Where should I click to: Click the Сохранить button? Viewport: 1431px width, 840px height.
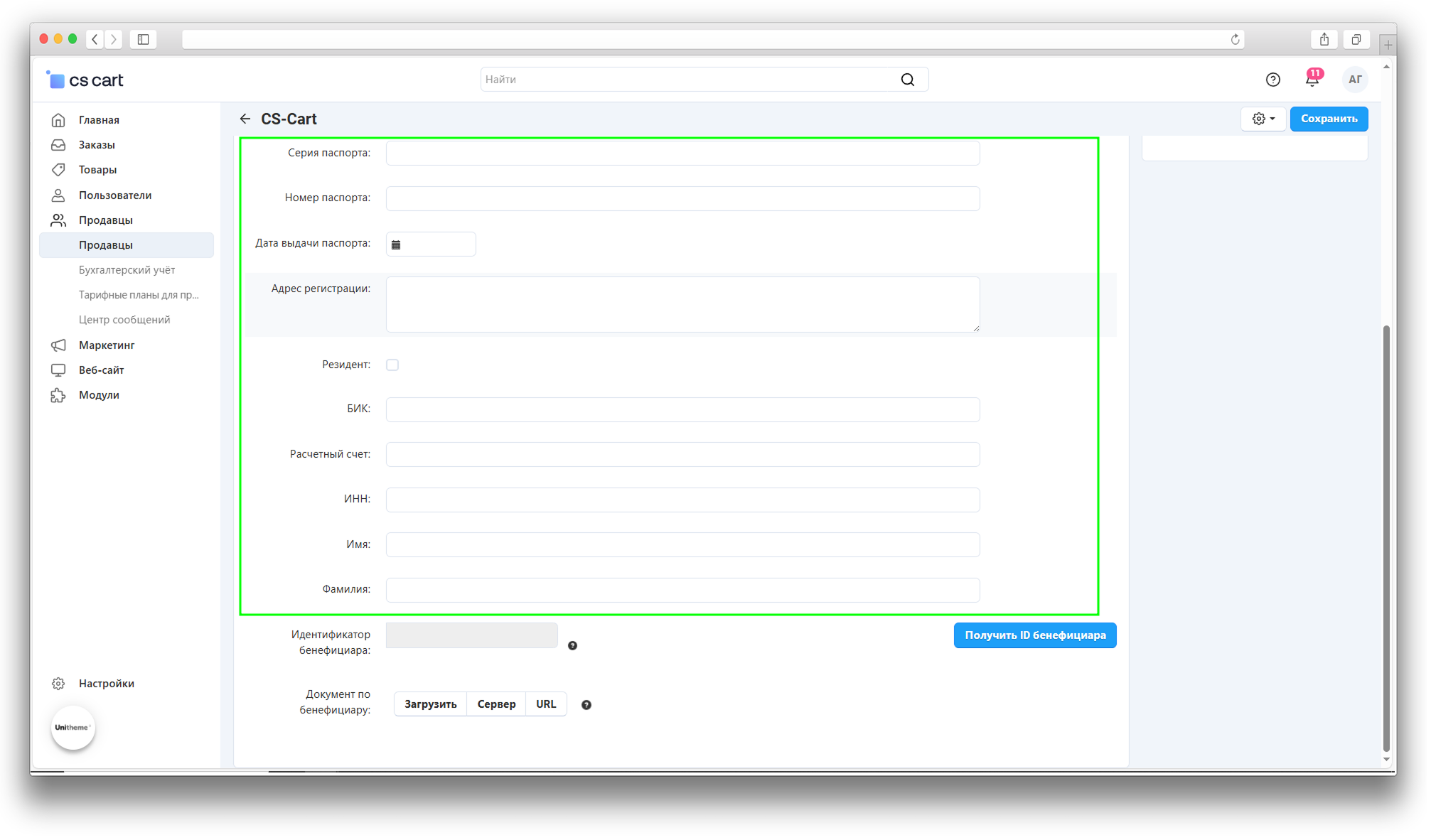(x=1328, y=119)
